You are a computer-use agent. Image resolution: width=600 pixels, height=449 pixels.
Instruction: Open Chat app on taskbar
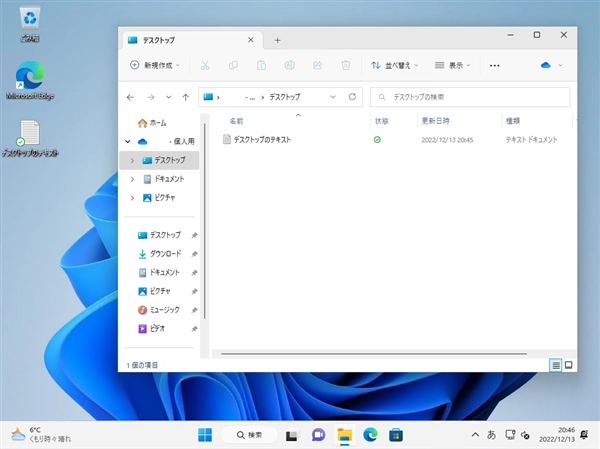(x=318, y=435)
